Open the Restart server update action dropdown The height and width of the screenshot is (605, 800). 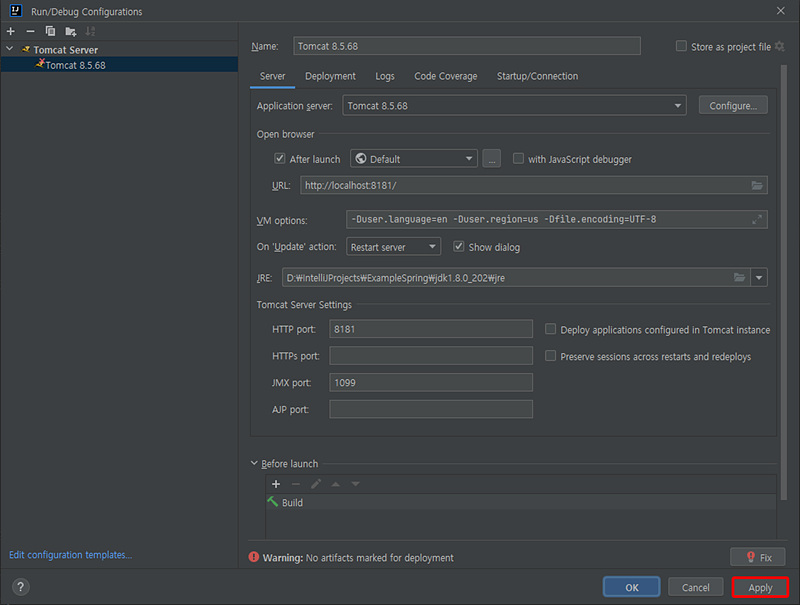tap(393, 247)
